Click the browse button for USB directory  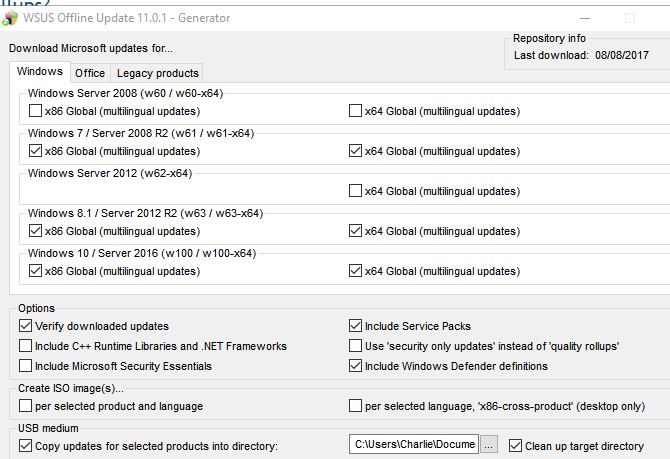pos(488,445)
